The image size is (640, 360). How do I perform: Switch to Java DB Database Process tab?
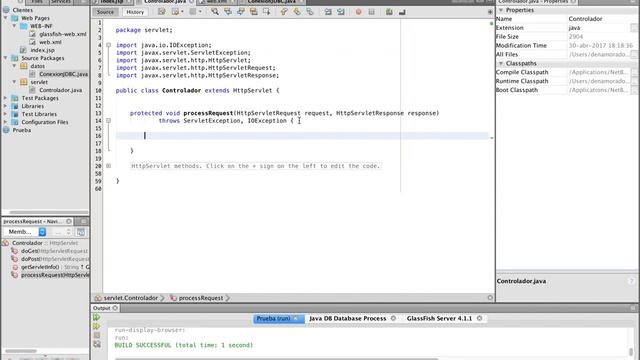(347, 318)
